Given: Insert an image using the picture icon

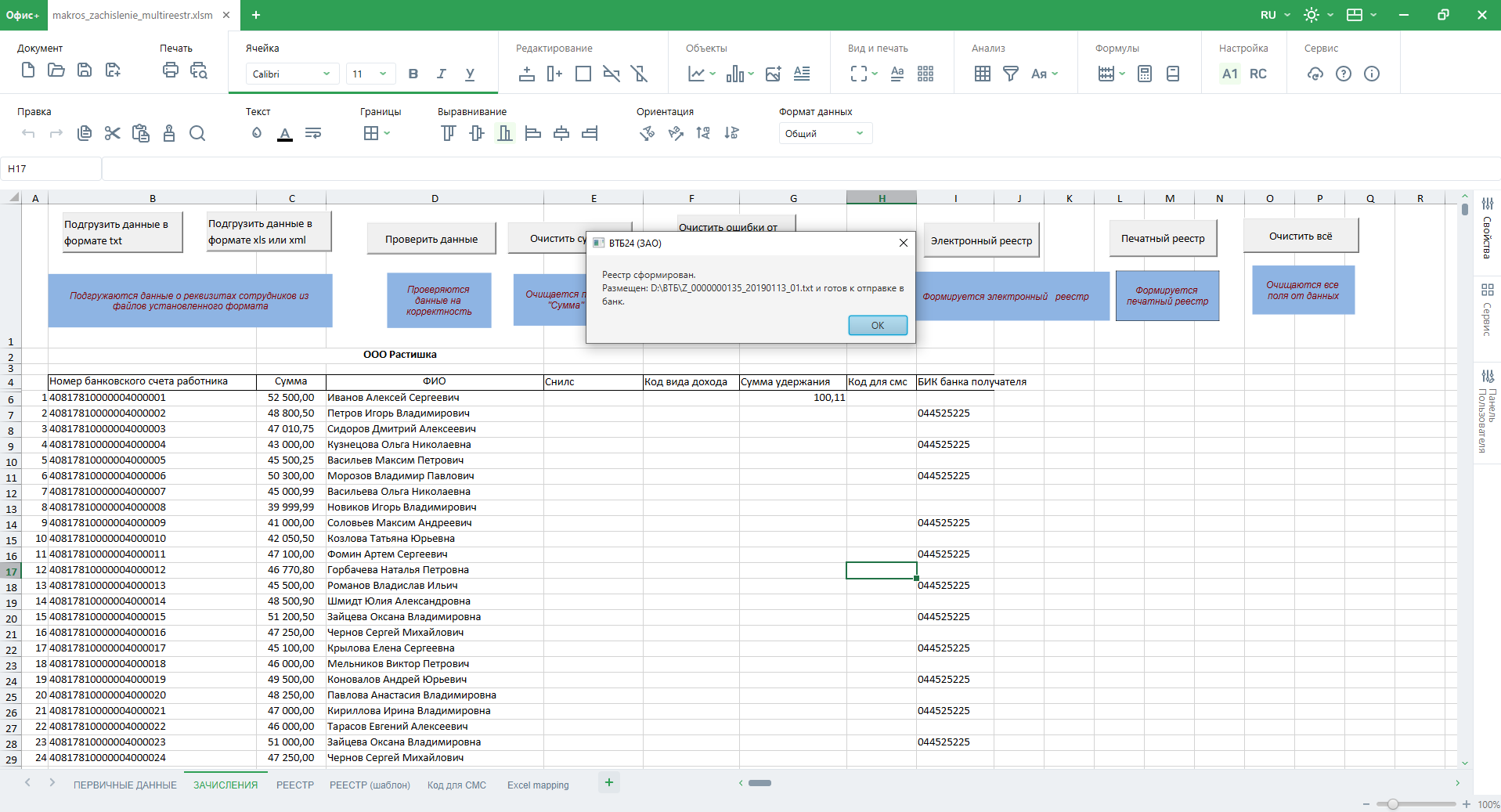Looking at the screenshot, I should point(773,74).
